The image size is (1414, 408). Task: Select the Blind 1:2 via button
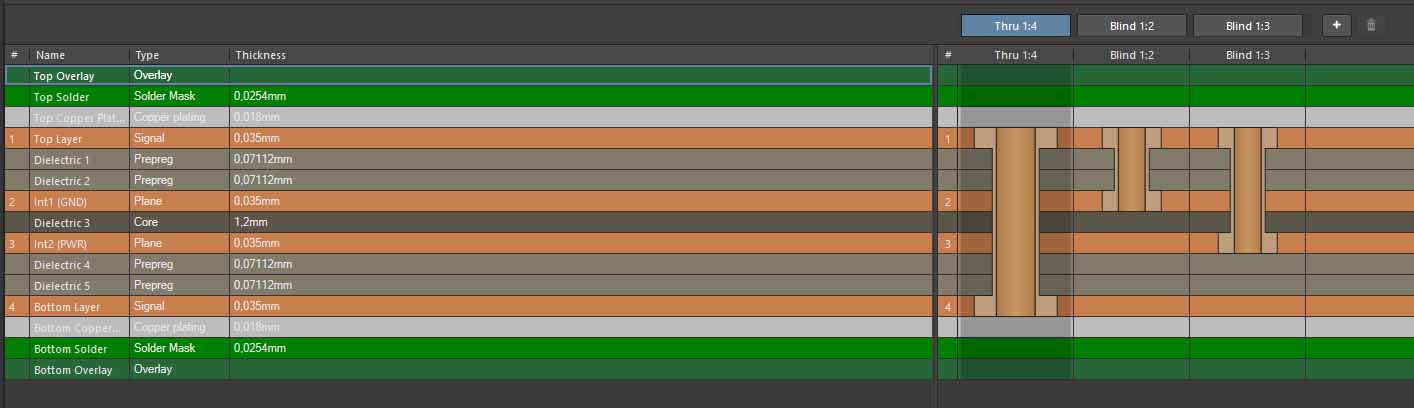1131,26
